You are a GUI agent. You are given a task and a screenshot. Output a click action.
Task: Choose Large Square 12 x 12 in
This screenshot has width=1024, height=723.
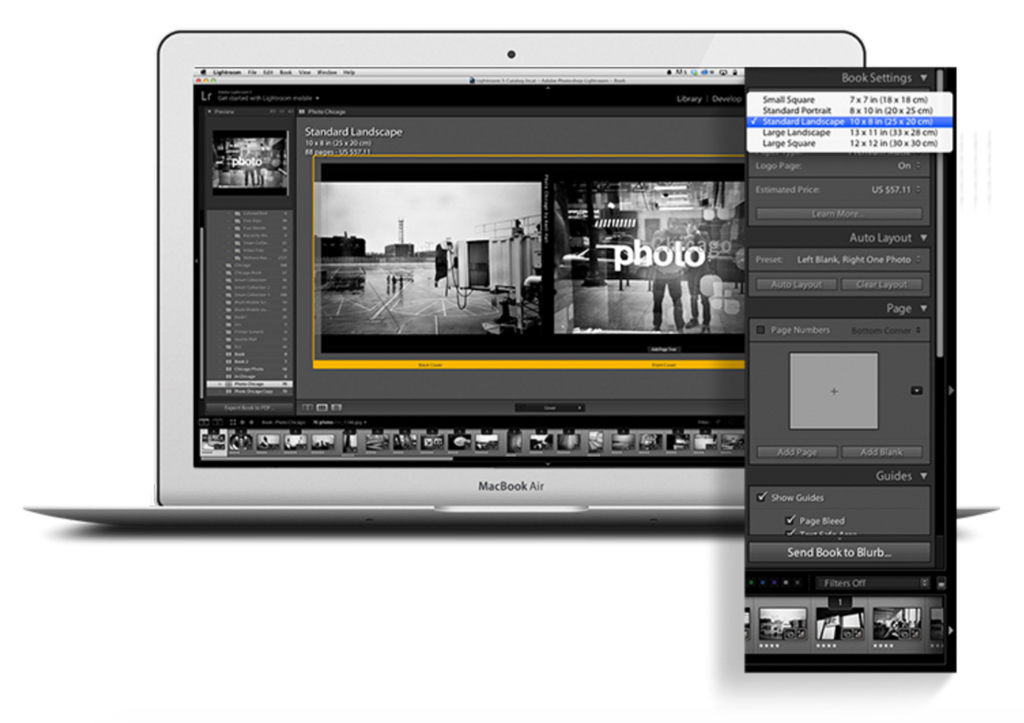[849, 143]
